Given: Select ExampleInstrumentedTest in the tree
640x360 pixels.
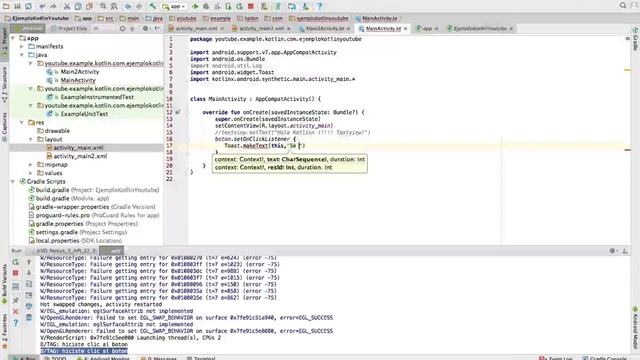Looking at the screenshot, I should [x=97, y=97].
